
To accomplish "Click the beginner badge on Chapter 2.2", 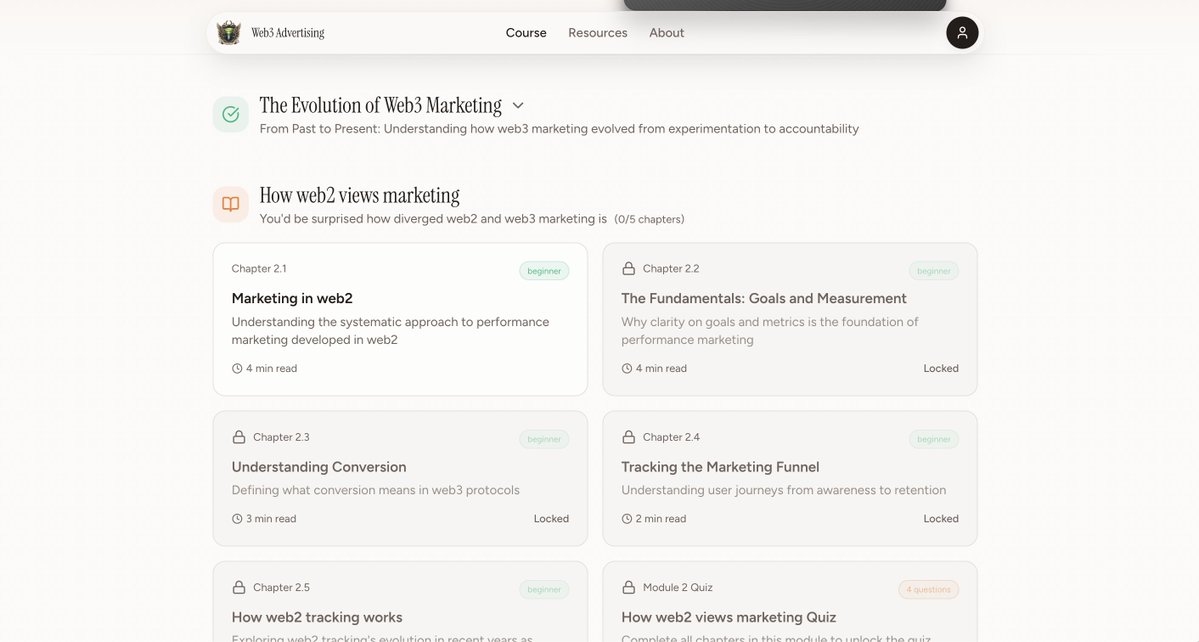I will pyautogui.click(x=934, y=271).
